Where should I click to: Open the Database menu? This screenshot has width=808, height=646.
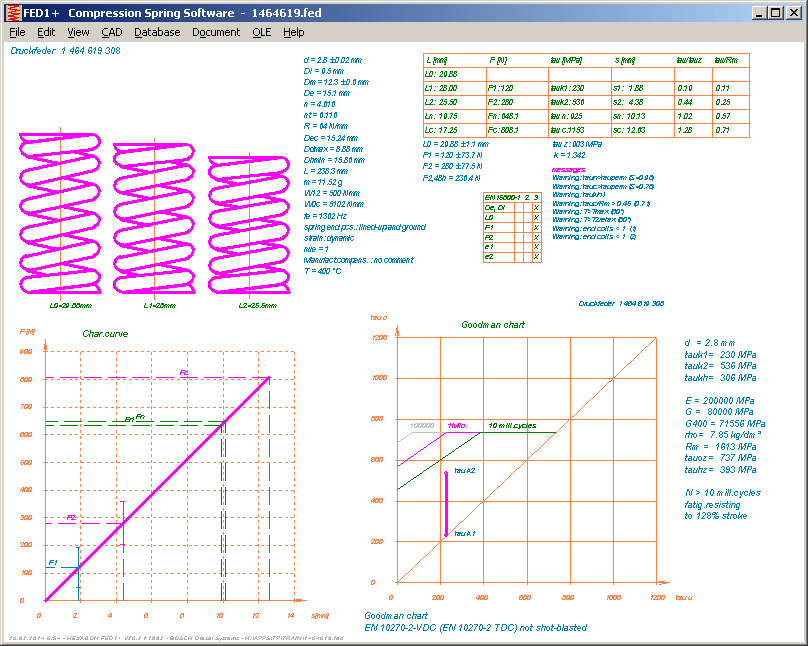(x=157, y=32)
